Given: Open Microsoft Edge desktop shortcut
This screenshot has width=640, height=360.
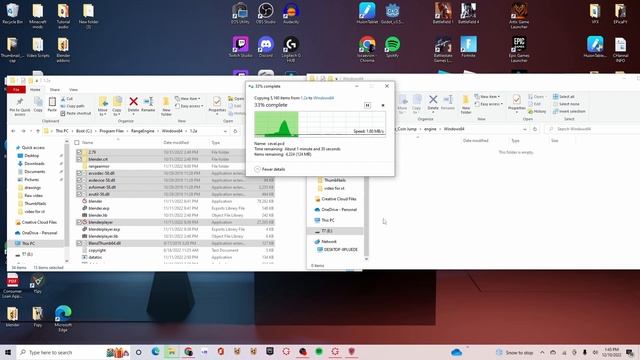Looking at the screenshot, I should tap(63, 318).
